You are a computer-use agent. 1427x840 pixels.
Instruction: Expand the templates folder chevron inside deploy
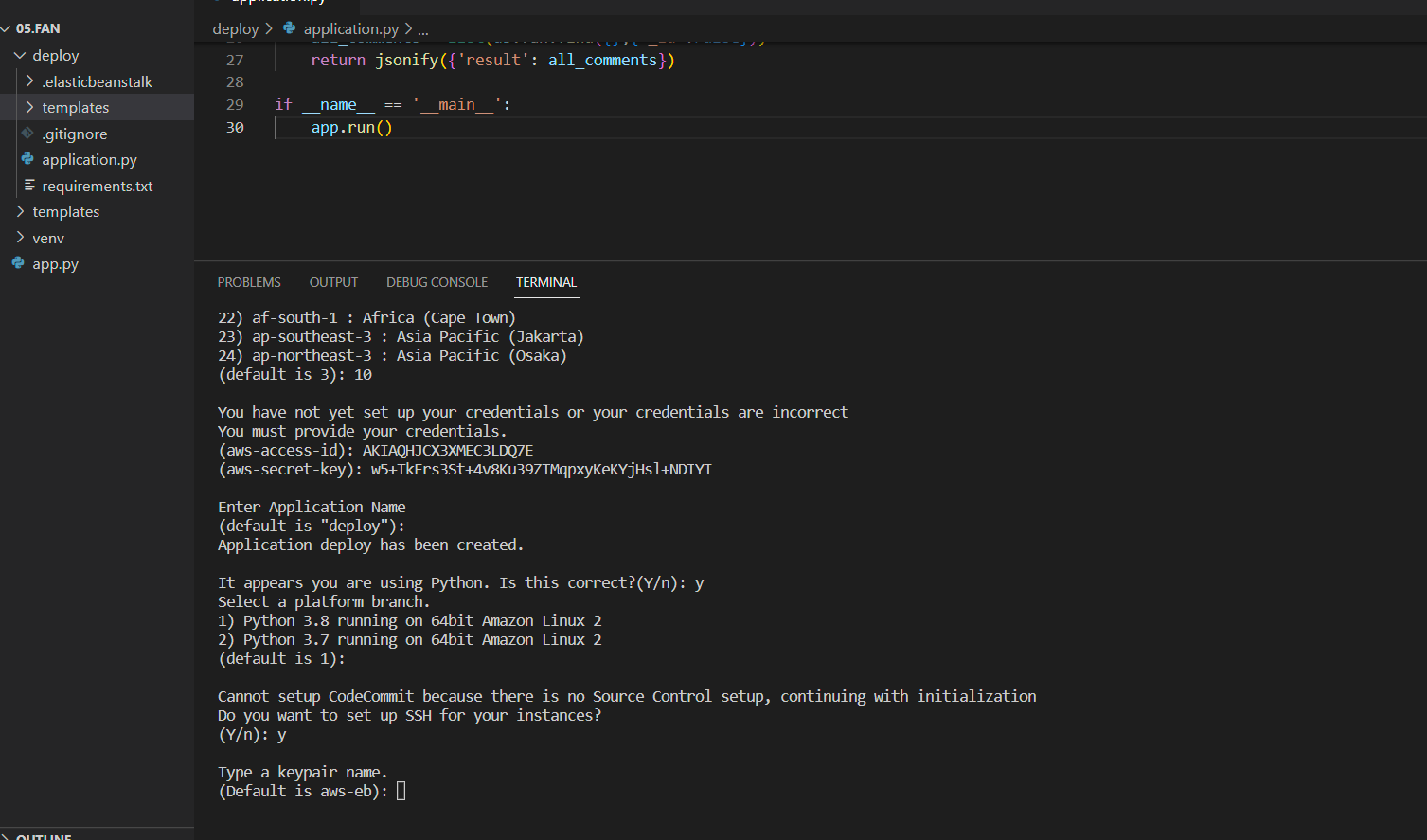(29, 107)
